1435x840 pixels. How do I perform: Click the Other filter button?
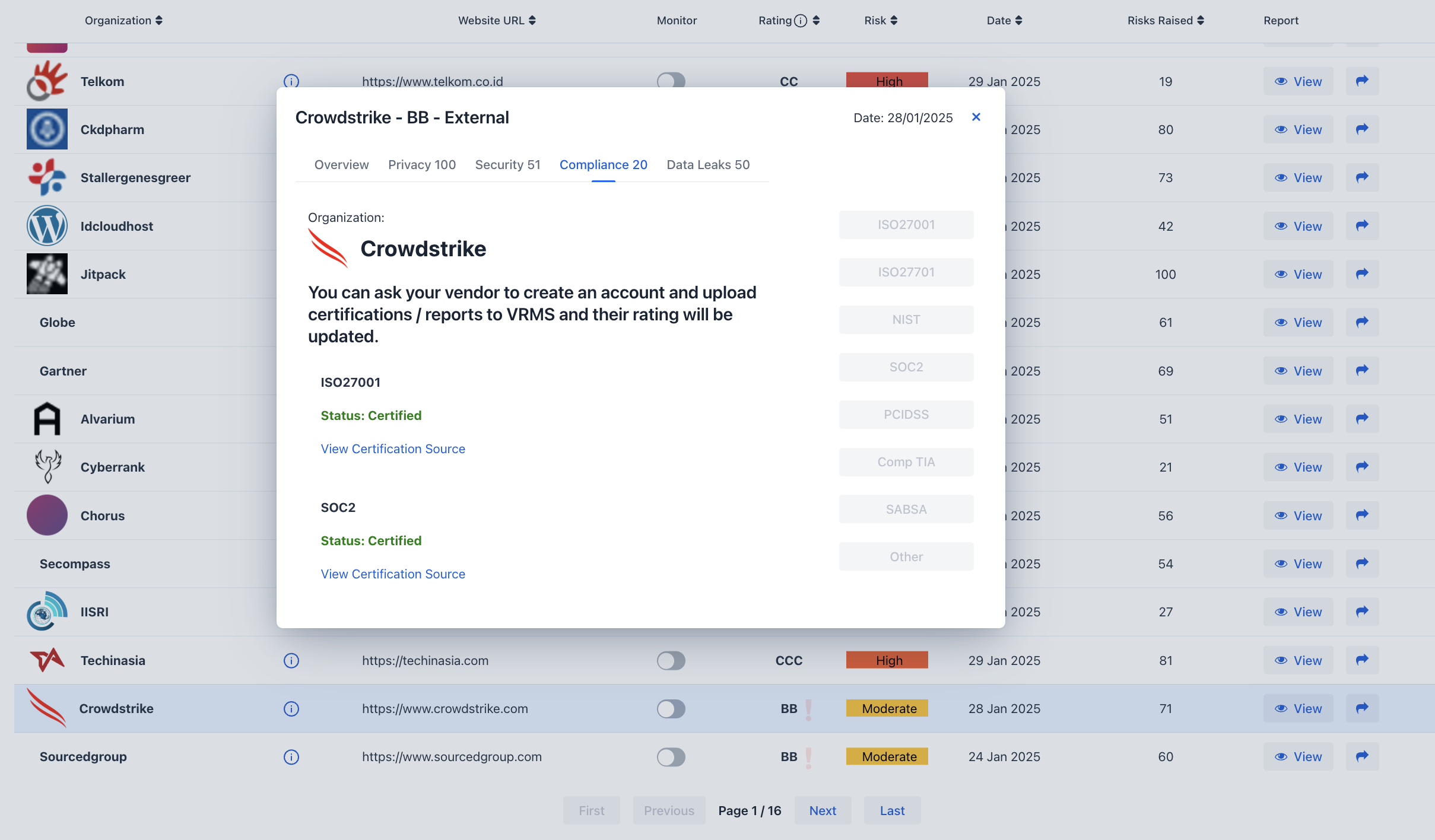coord(906,556)
